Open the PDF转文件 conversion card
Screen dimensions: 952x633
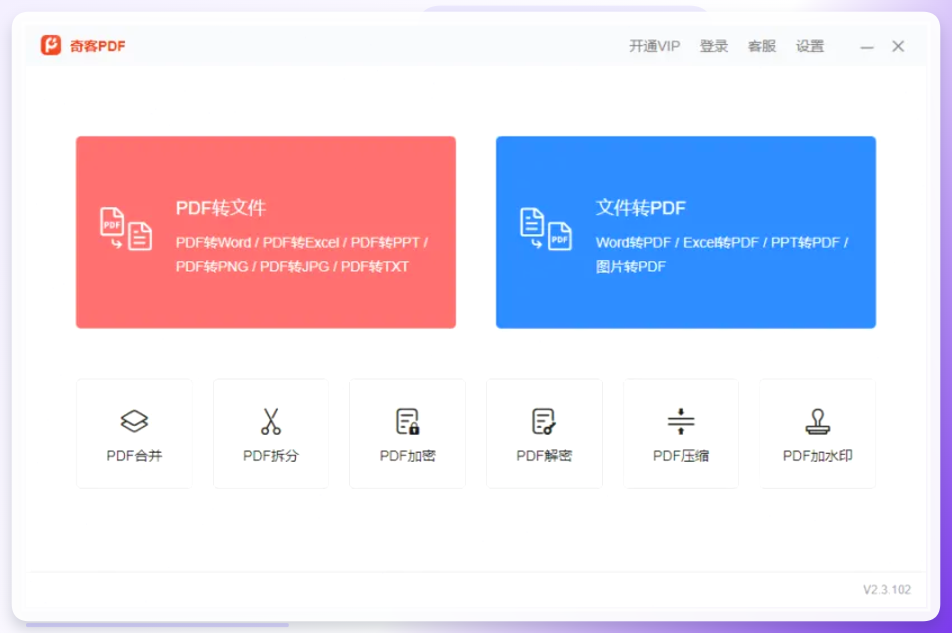click(266, 232)
